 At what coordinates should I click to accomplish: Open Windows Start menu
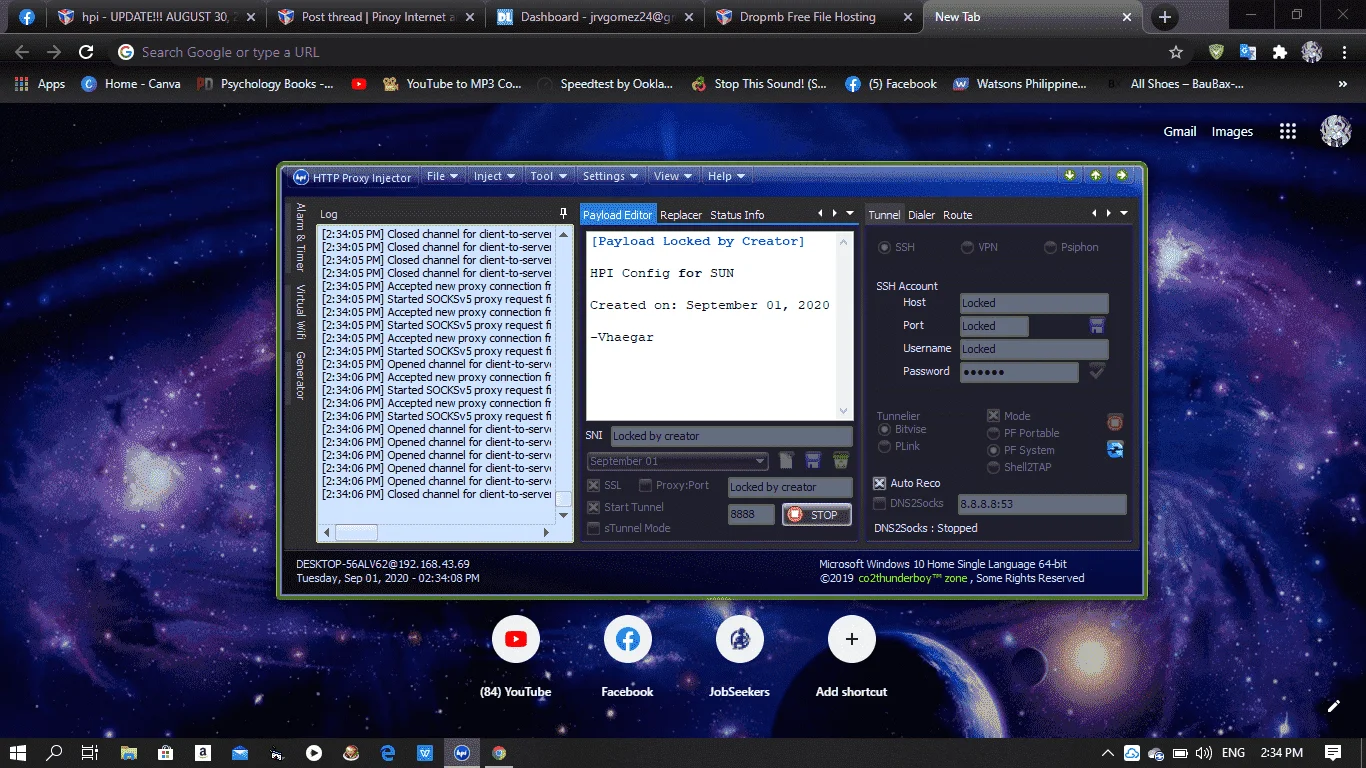click(17, 752)
